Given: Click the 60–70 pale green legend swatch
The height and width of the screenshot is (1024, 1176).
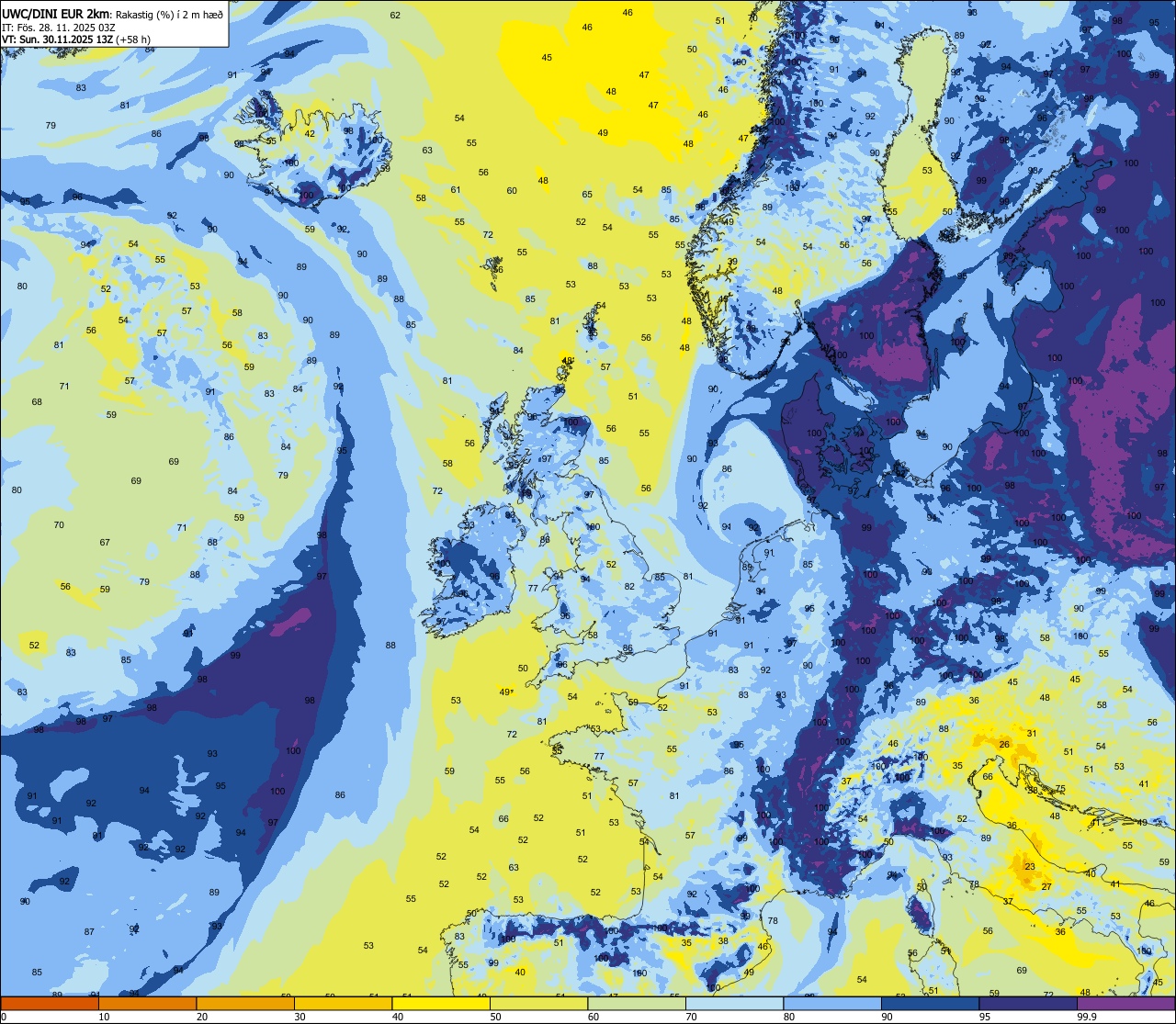Looking at the screenshot, I should [637, 1003].
